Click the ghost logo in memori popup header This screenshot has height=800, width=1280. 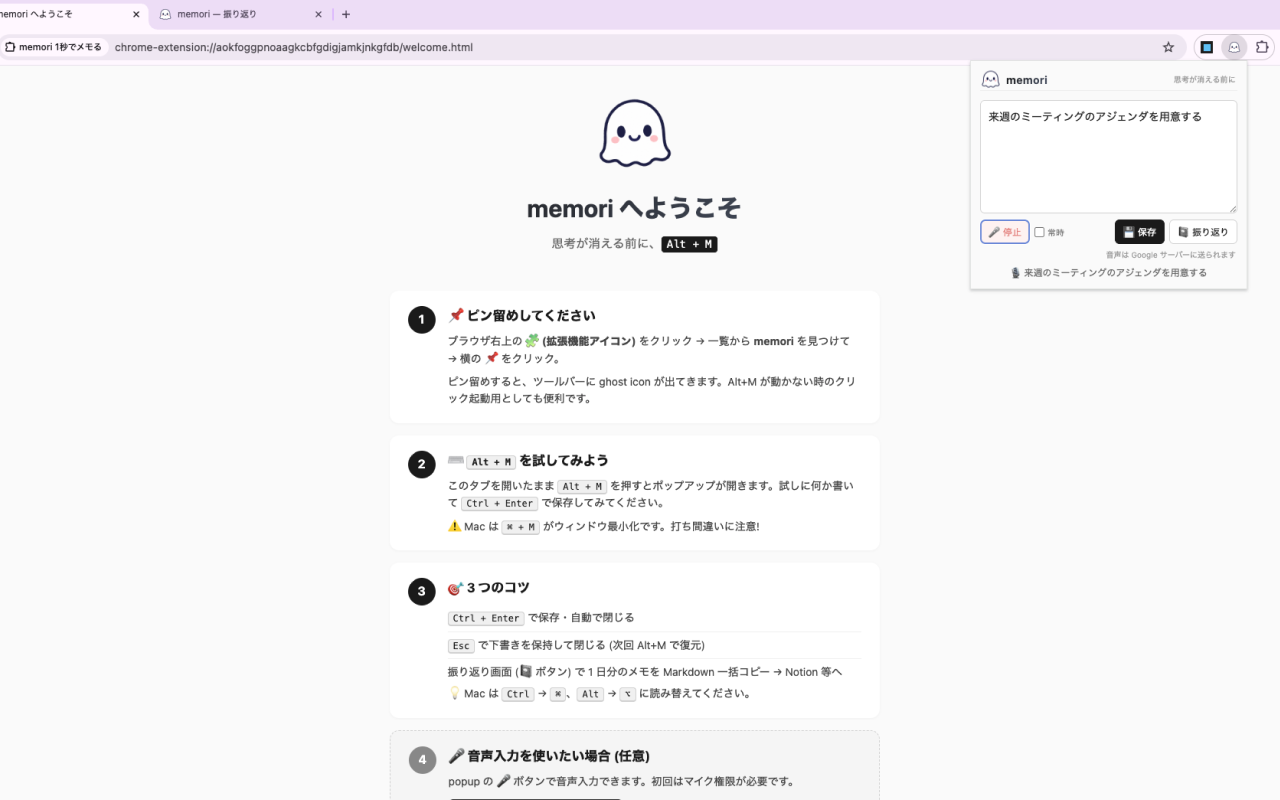pos(991,79)
